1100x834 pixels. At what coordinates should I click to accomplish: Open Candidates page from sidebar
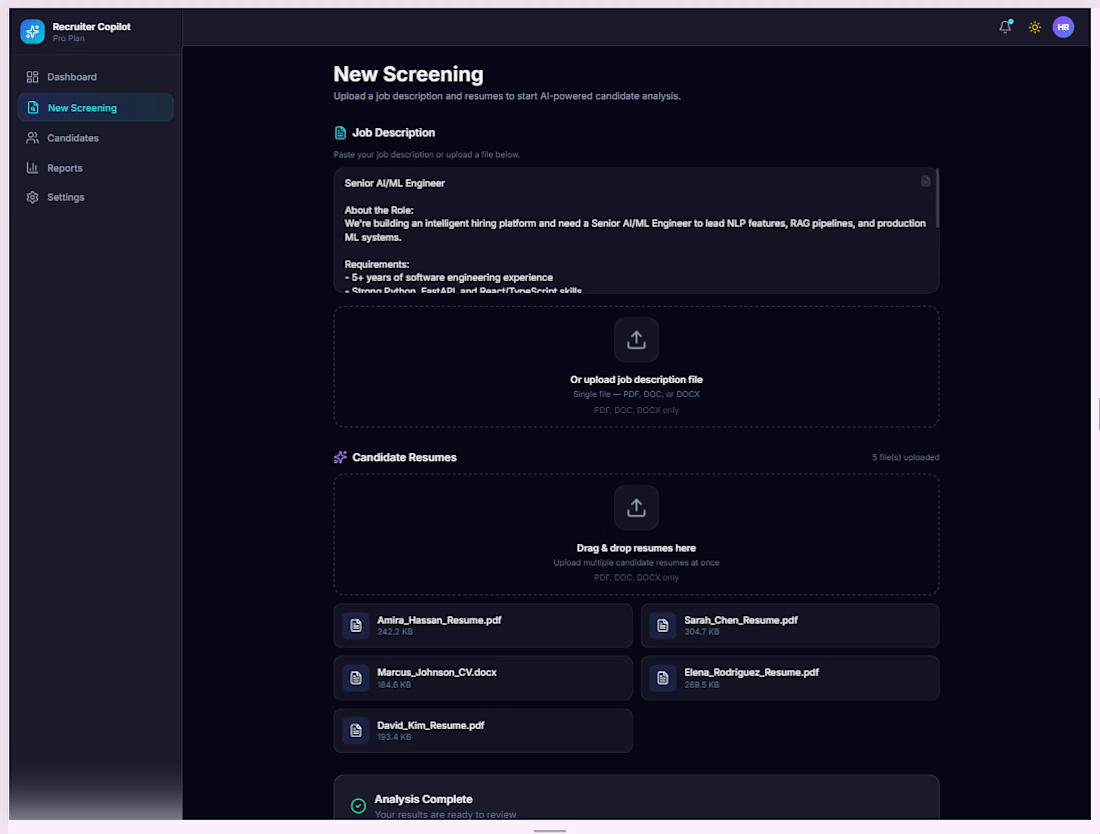95,138
